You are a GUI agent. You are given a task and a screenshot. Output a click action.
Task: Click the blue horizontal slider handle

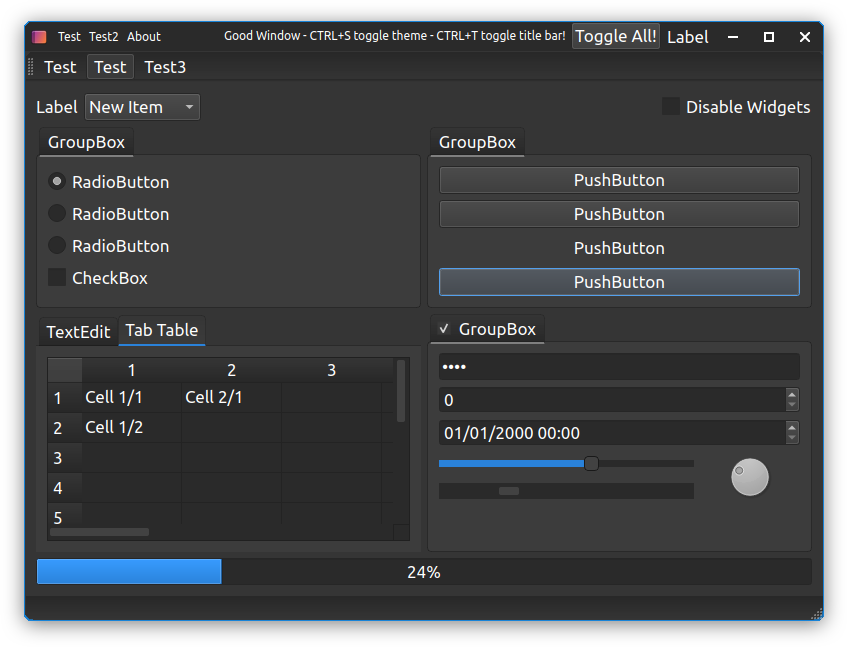click(x=591, y=463)
